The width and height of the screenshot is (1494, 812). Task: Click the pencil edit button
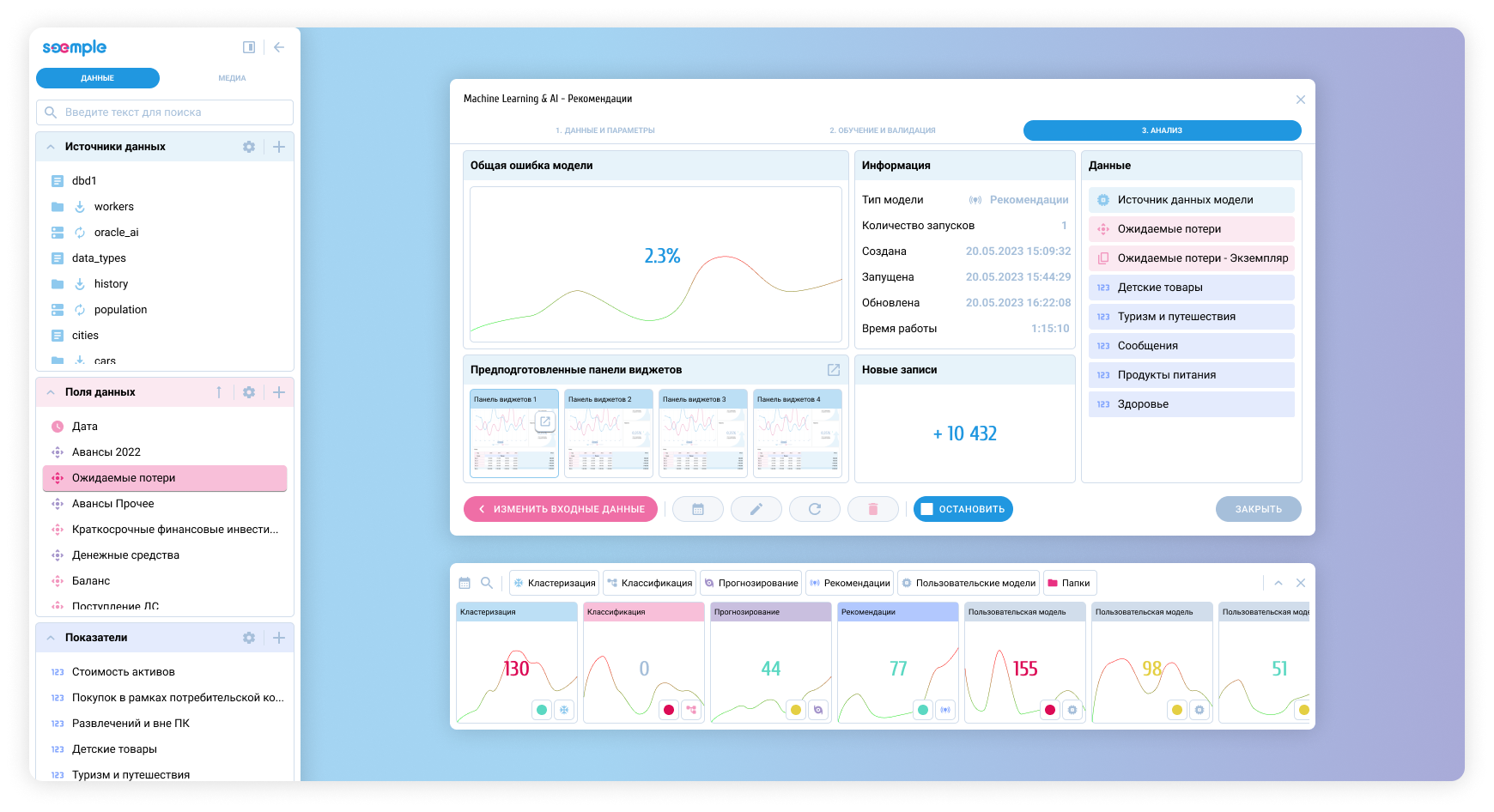coord(756,509)
